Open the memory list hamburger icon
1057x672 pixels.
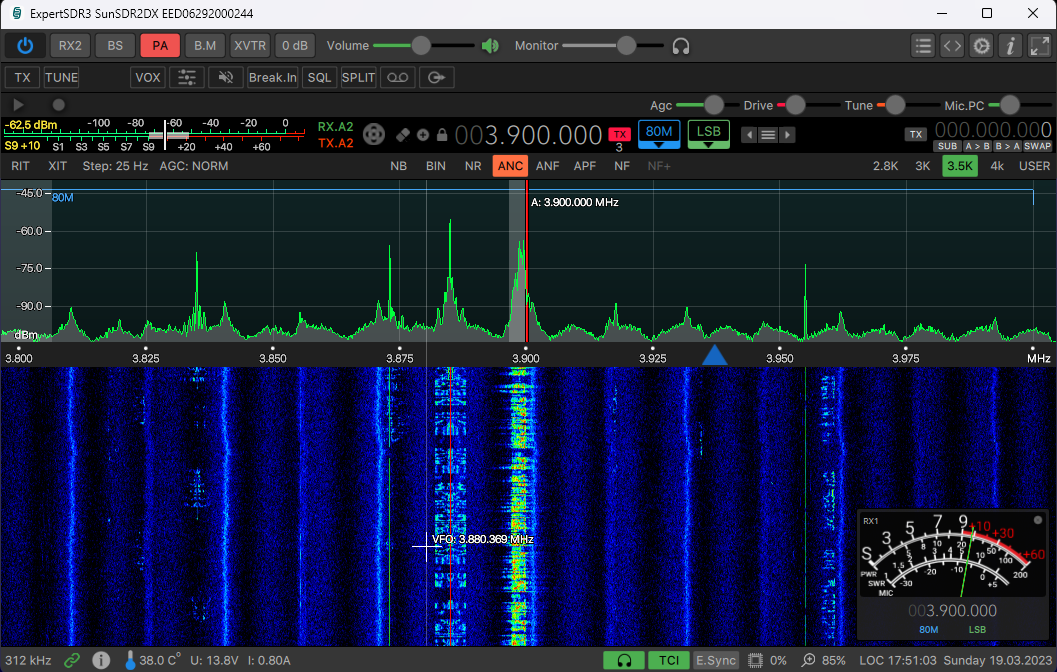[x=768, y=135]
